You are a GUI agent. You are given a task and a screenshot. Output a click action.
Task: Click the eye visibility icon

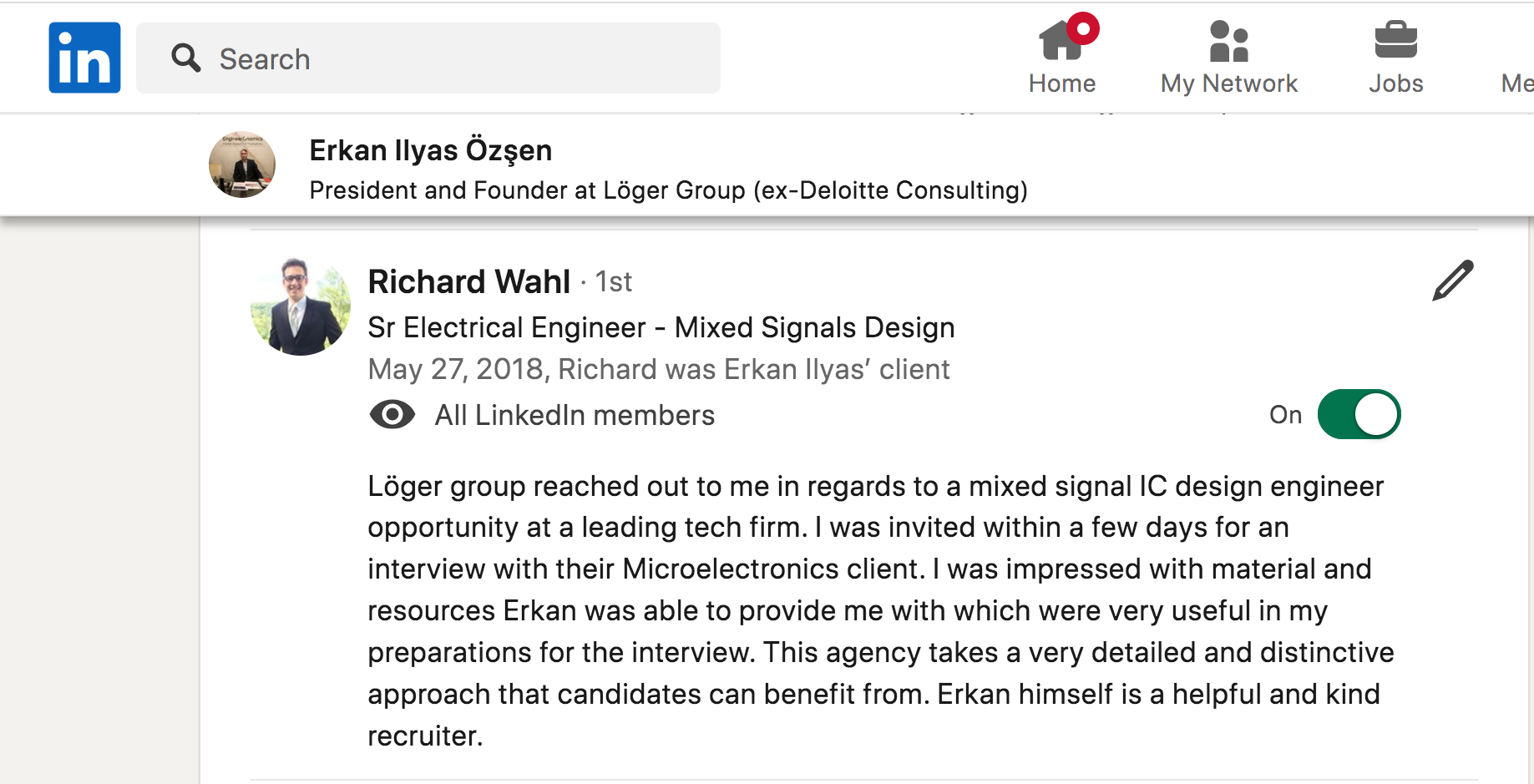(392, 414)
